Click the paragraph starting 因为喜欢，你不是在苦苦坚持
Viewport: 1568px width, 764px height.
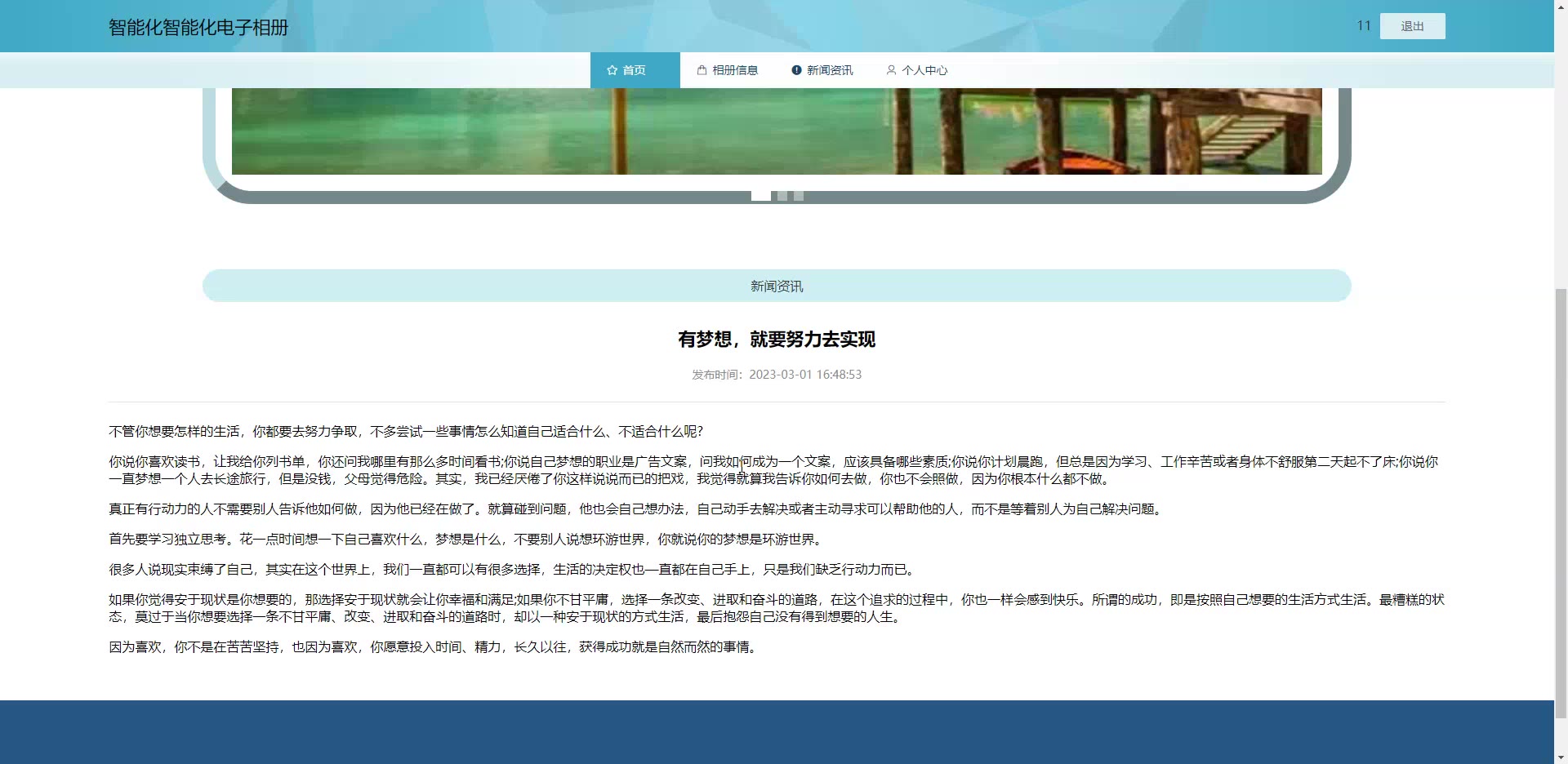pyautogui.click(x=434, y=647)
